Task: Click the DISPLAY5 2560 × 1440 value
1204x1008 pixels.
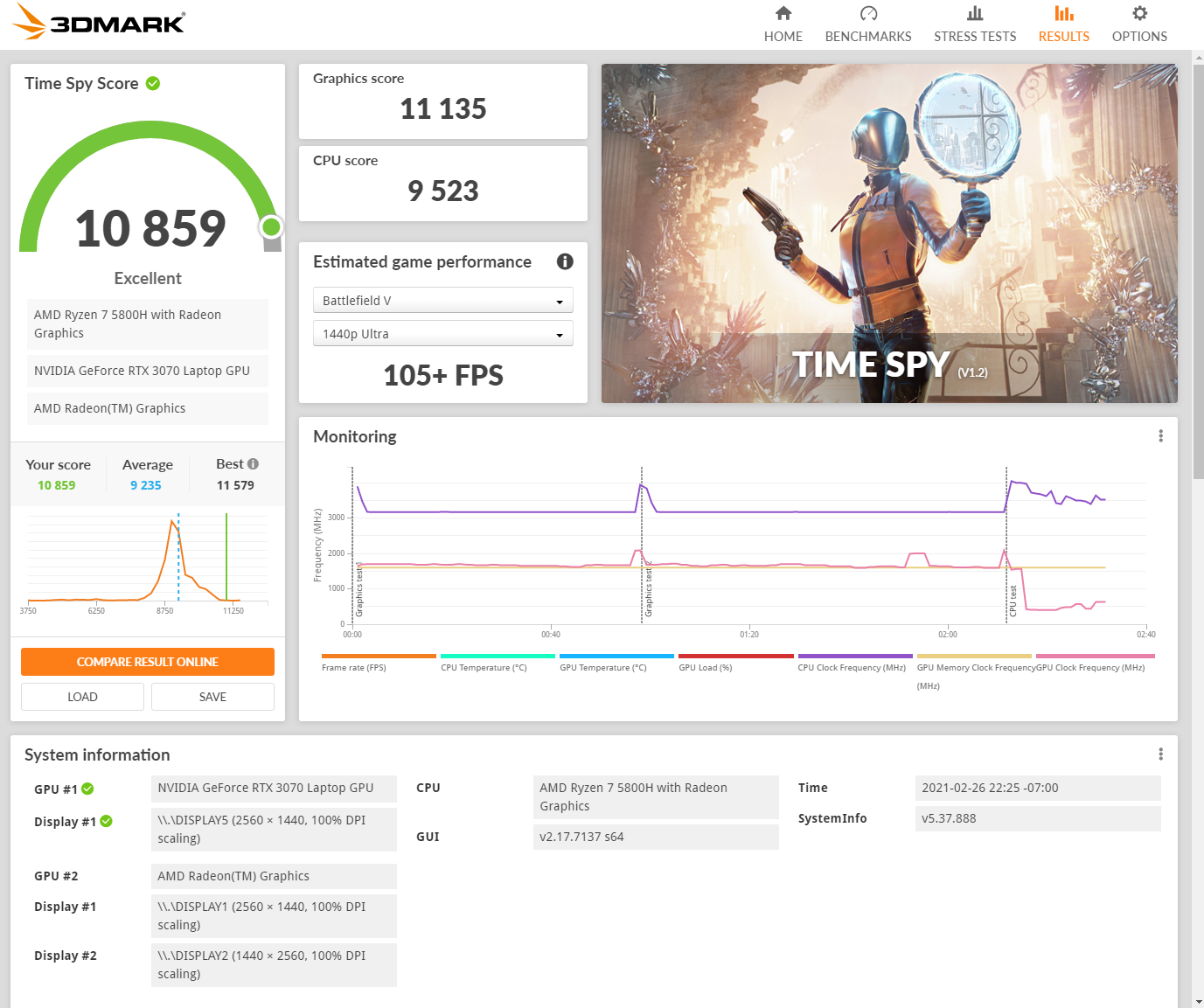Action: coord(274,830)
